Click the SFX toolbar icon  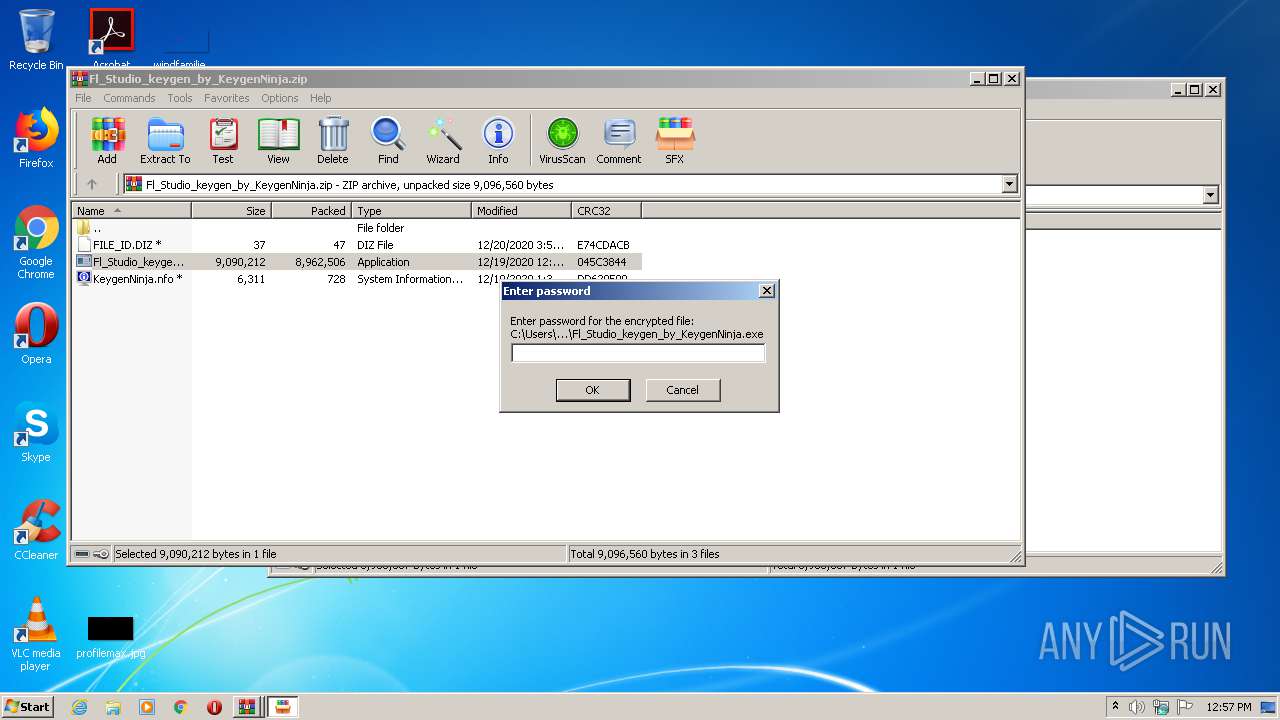tap(675, 140)
